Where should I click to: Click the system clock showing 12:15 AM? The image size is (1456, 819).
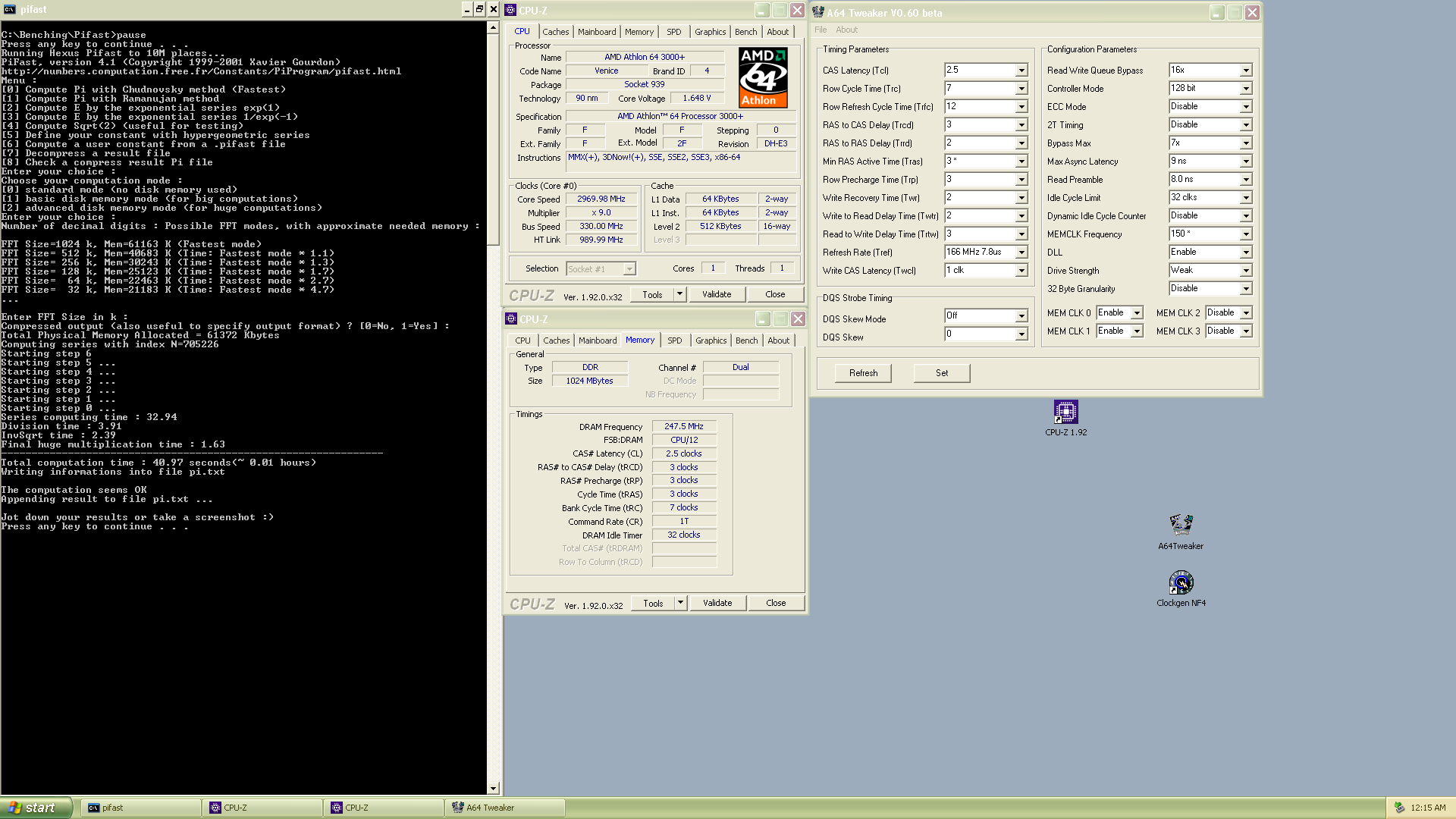(x=1428, y=808)
